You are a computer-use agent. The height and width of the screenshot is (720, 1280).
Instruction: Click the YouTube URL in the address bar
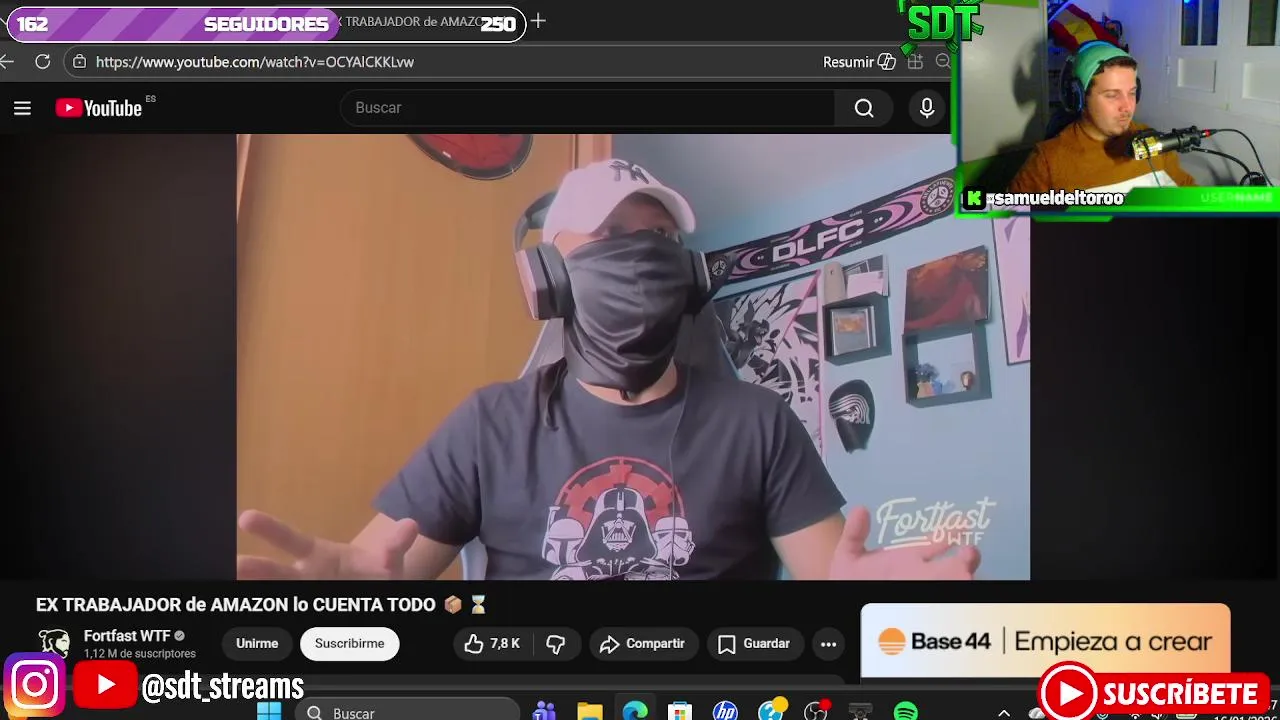(x=255, y=62)
